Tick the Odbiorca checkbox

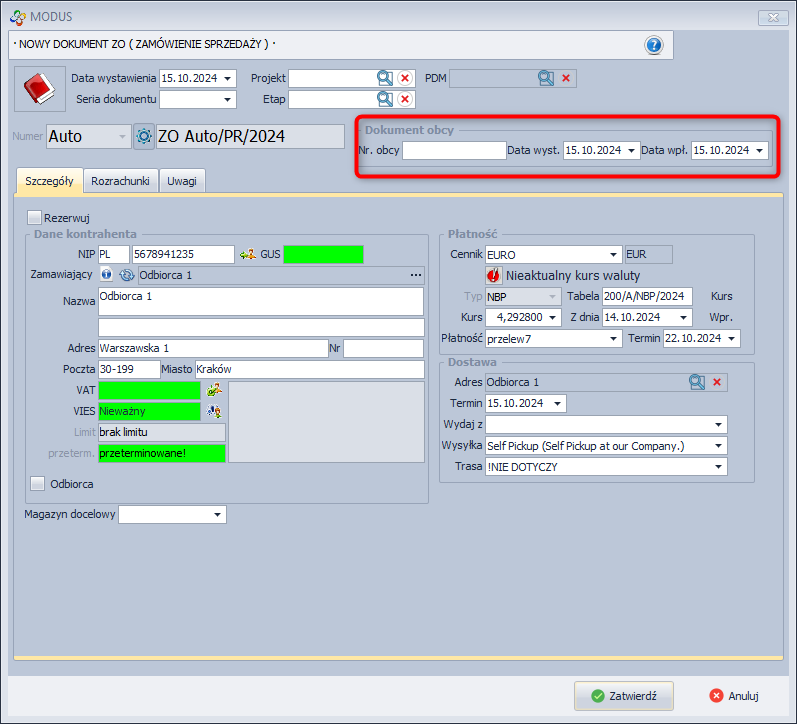(x=38, y=484)
